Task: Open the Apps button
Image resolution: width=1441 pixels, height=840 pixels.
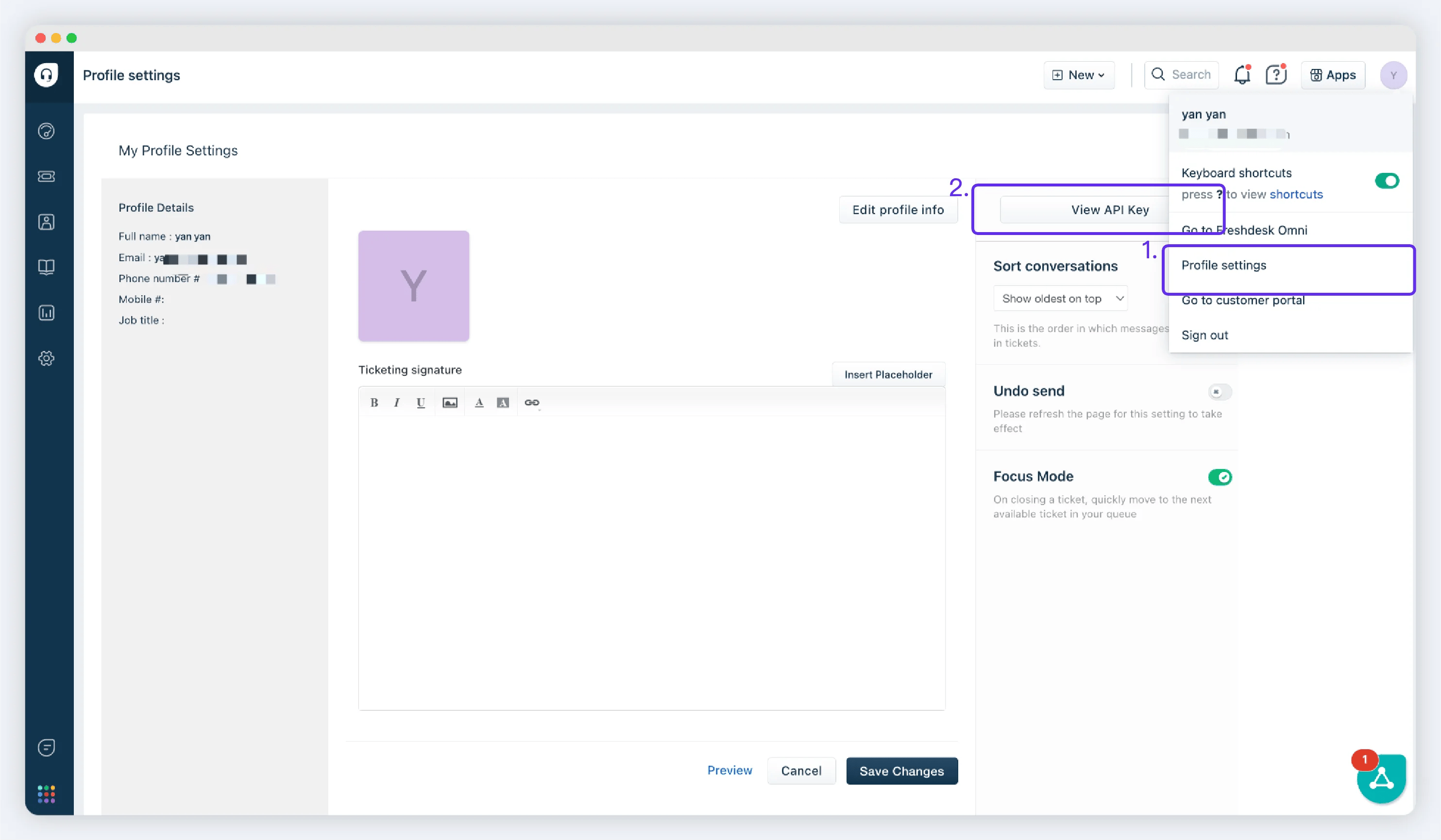Action: click(x=1333, y=75)
